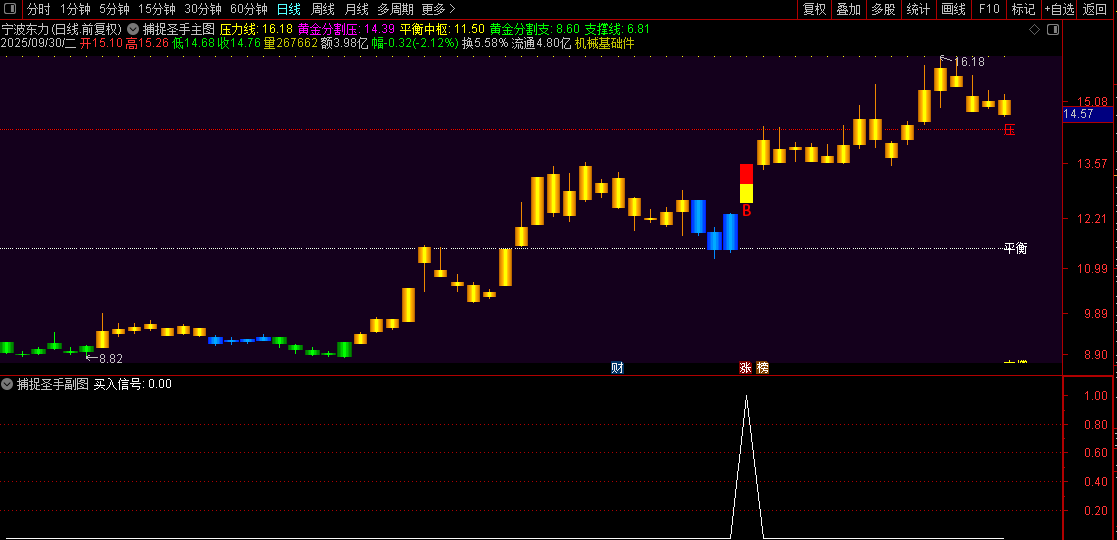The image size is (1117, 540).
Task: Open F10 company information
Action: pos(989,9)
